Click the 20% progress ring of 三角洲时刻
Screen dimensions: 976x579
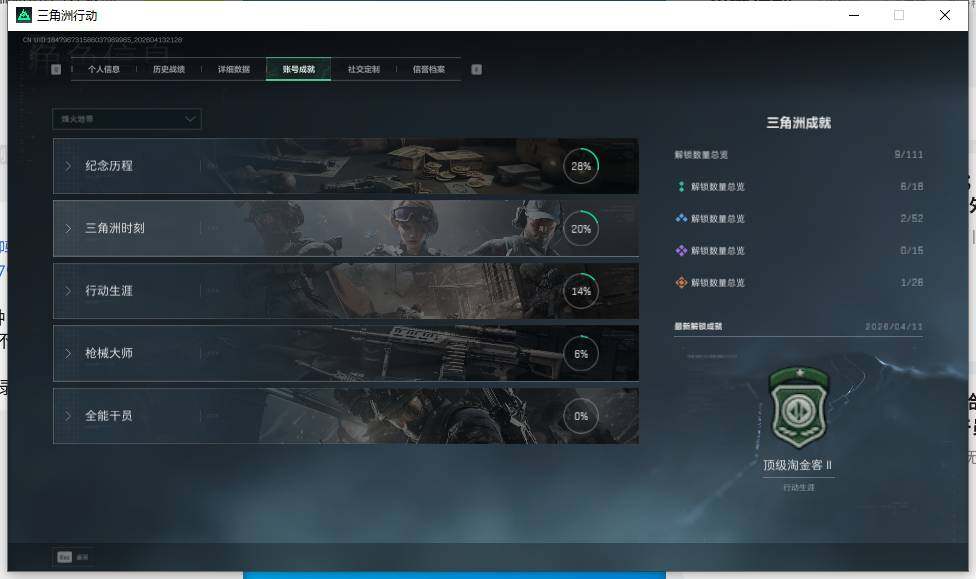click(x=581, y=228)
